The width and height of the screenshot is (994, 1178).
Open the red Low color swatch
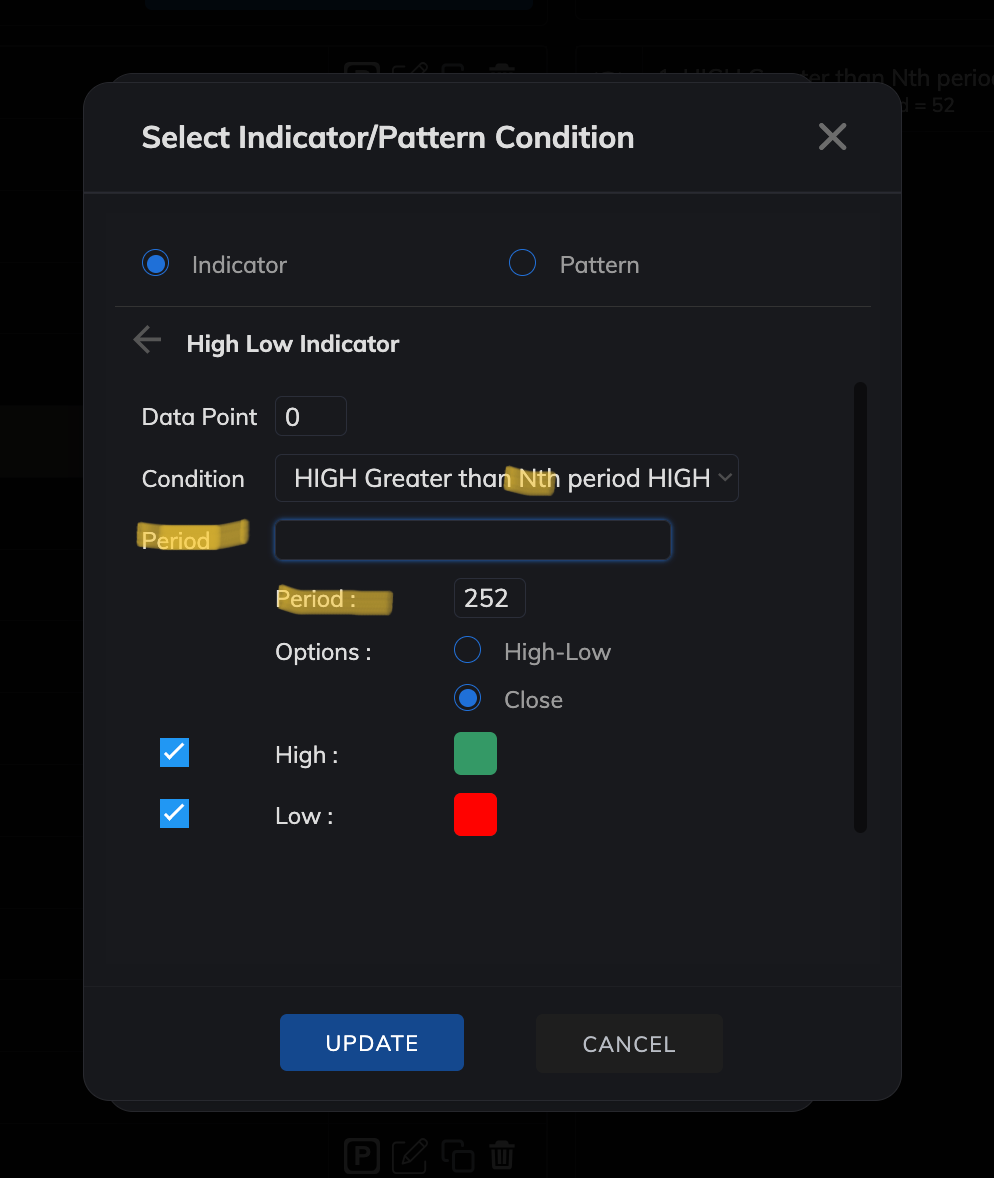475,815
